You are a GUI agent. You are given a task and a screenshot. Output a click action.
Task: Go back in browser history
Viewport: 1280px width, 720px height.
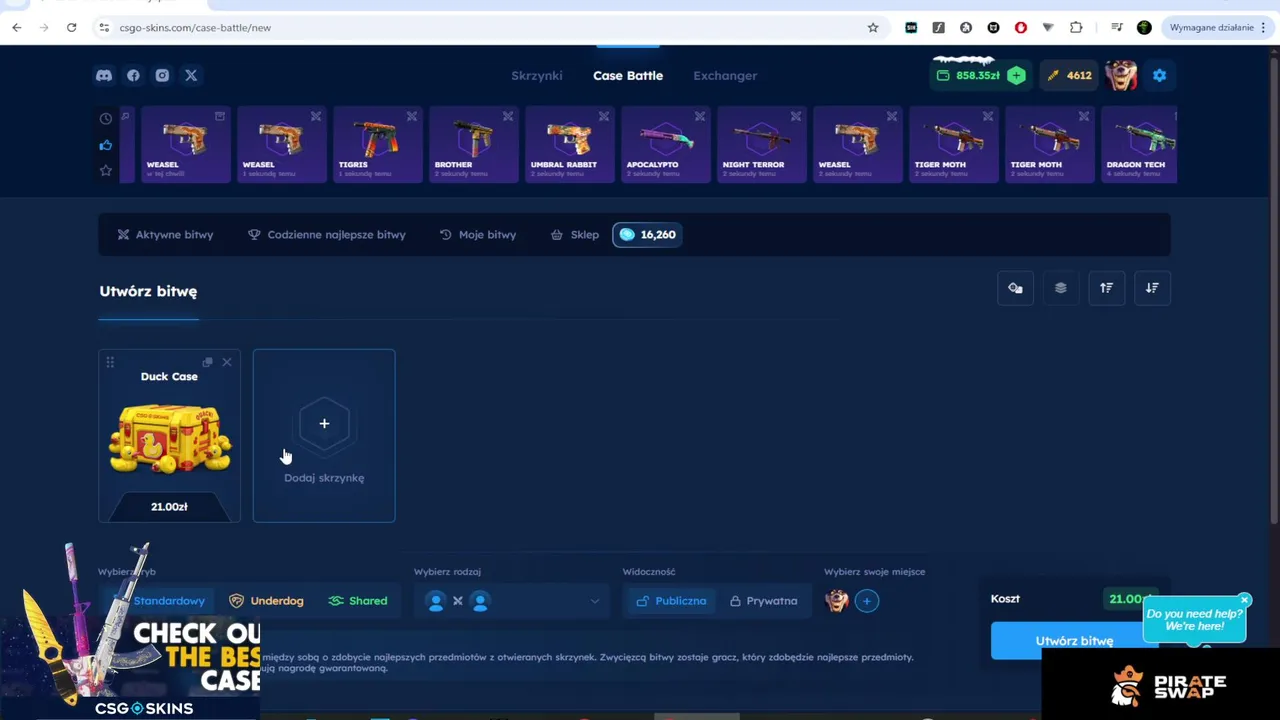pyautogui.click(x=17, y=27)
